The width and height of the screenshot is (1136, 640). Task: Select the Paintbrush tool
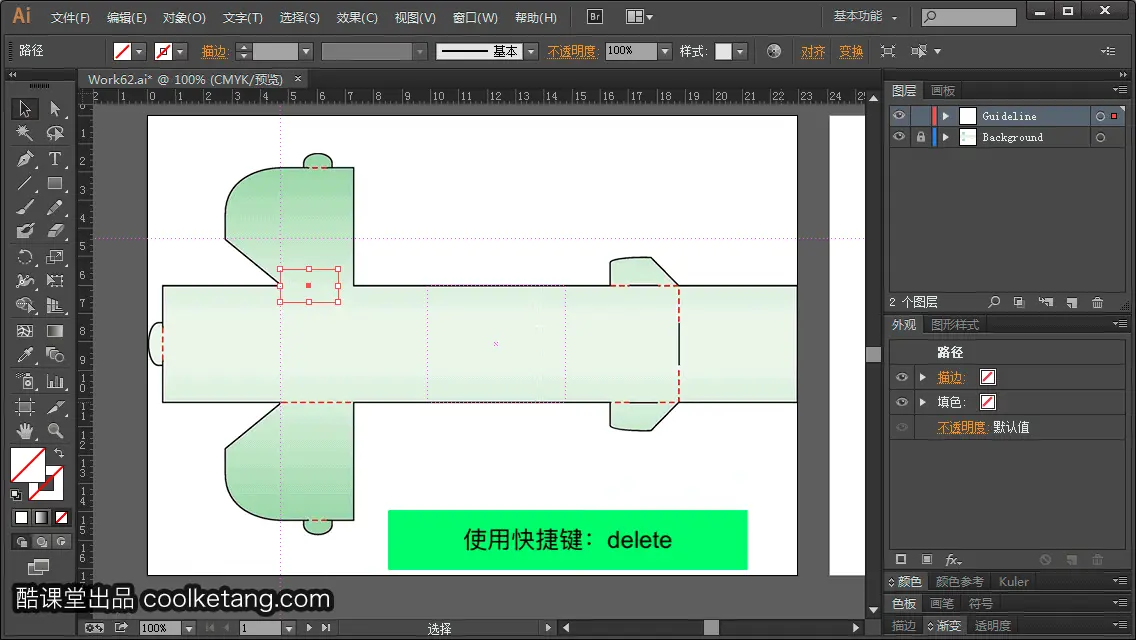point(25,208)
